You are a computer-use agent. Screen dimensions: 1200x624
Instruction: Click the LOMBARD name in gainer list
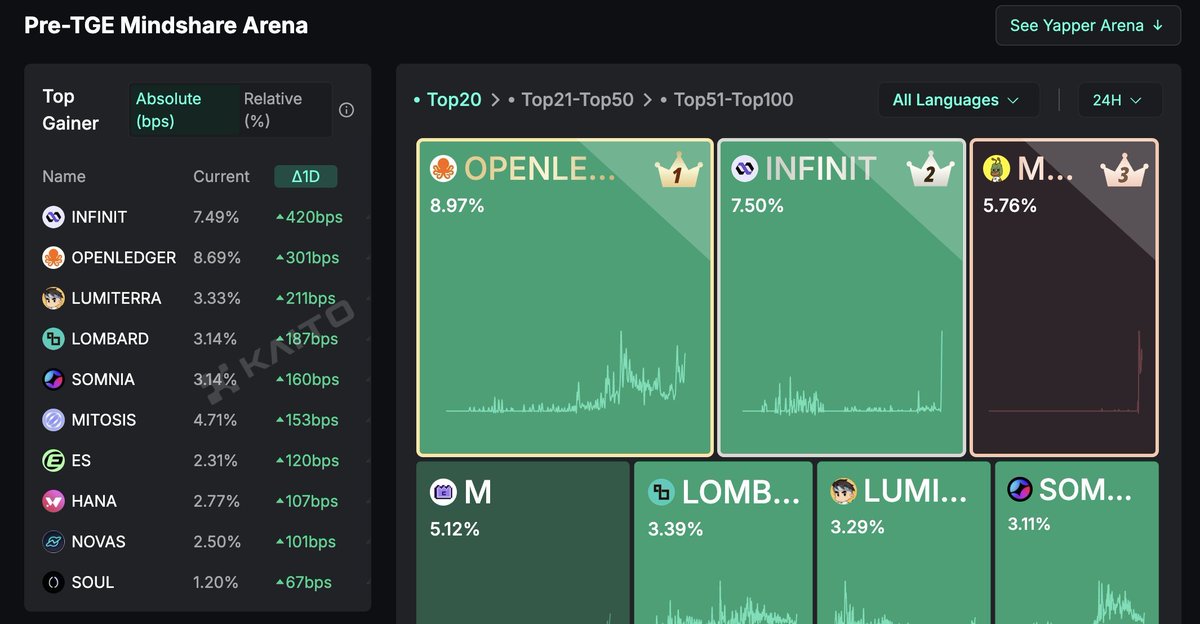point(110,339)
